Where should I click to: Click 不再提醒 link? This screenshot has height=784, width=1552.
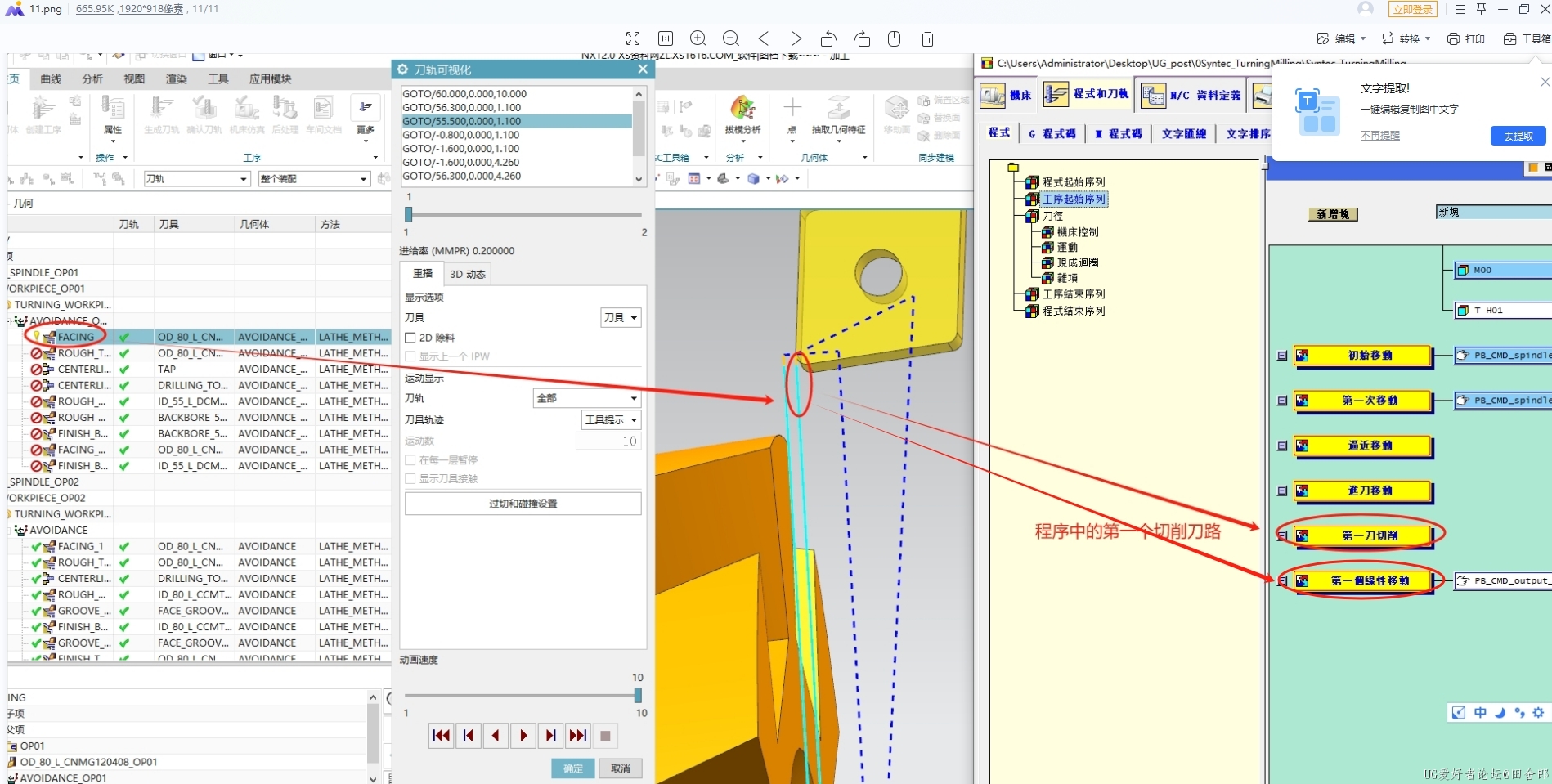[1380, 136]
